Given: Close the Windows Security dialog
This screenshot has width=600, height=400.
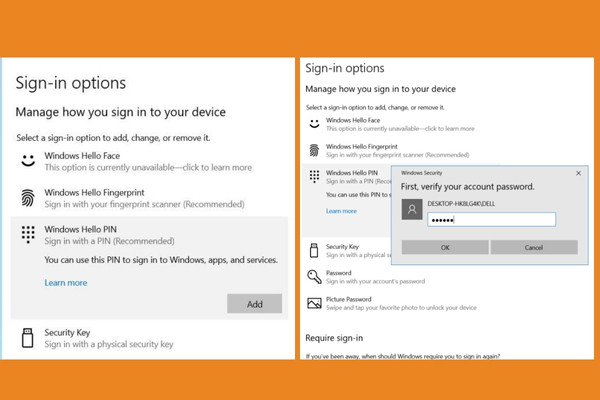Looking at the screenshot, I should coord(579,173).
